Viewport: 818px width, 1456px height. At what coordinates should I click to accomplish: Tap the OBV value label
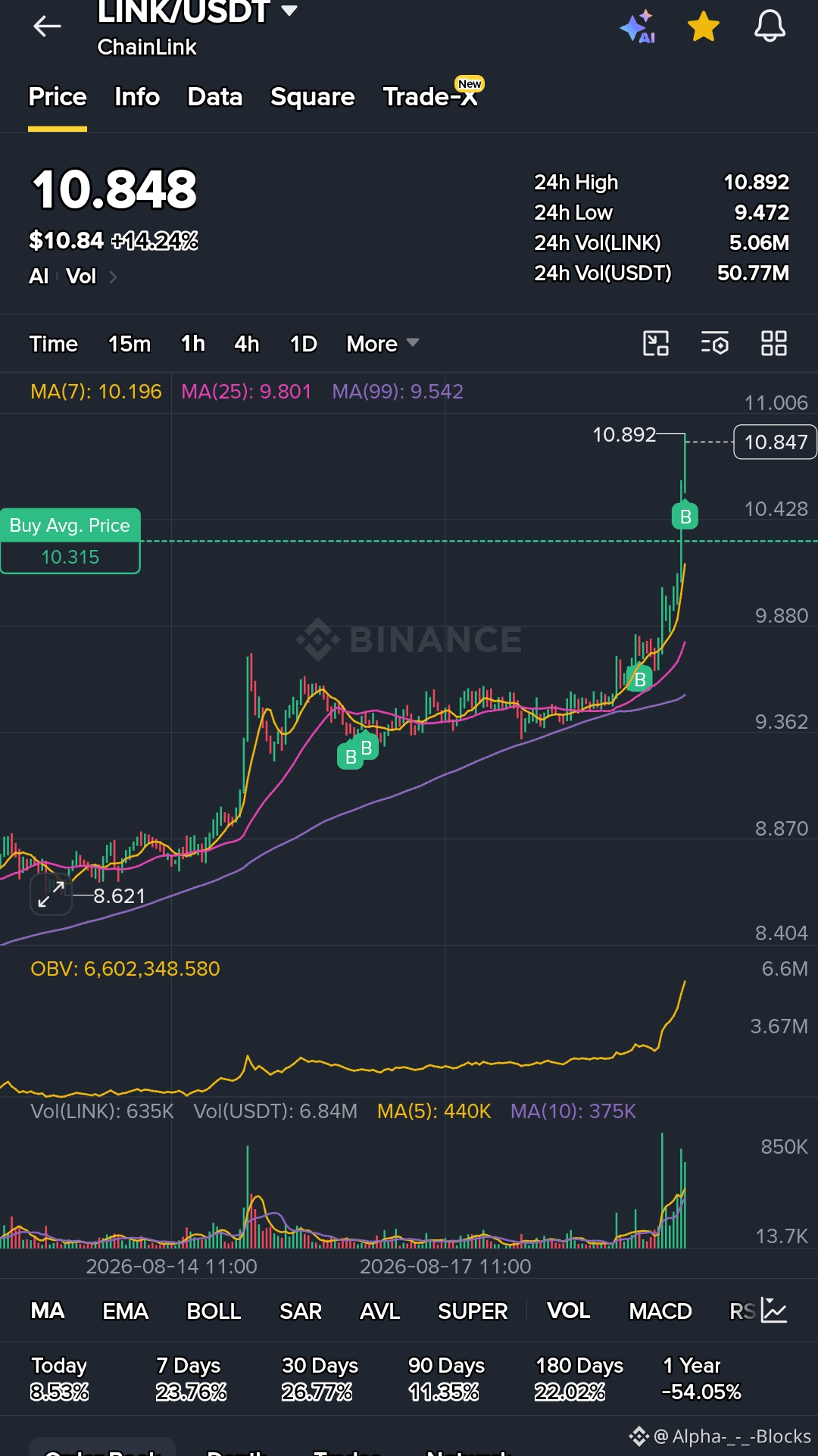pyautogui.click(x=125, y=969)
